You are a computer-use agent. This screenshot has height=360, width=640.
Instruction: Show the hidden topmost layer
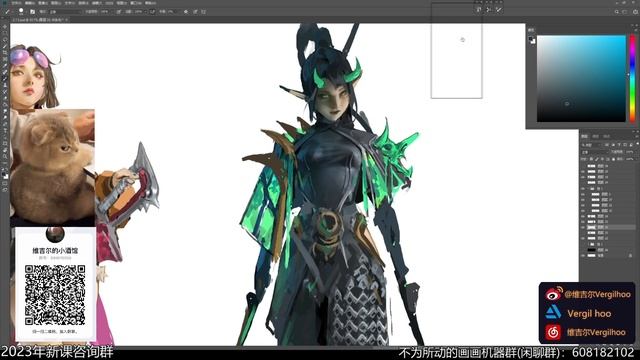(583, 166)
